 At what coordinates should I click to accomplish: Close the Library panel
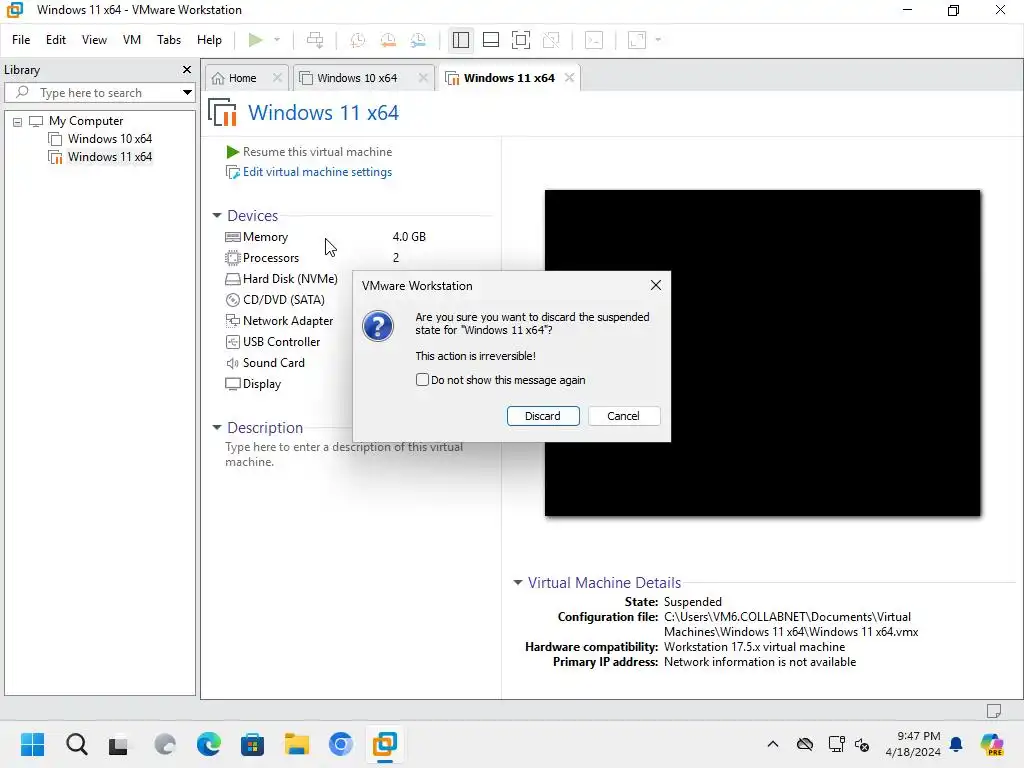[x=187, y=69]
